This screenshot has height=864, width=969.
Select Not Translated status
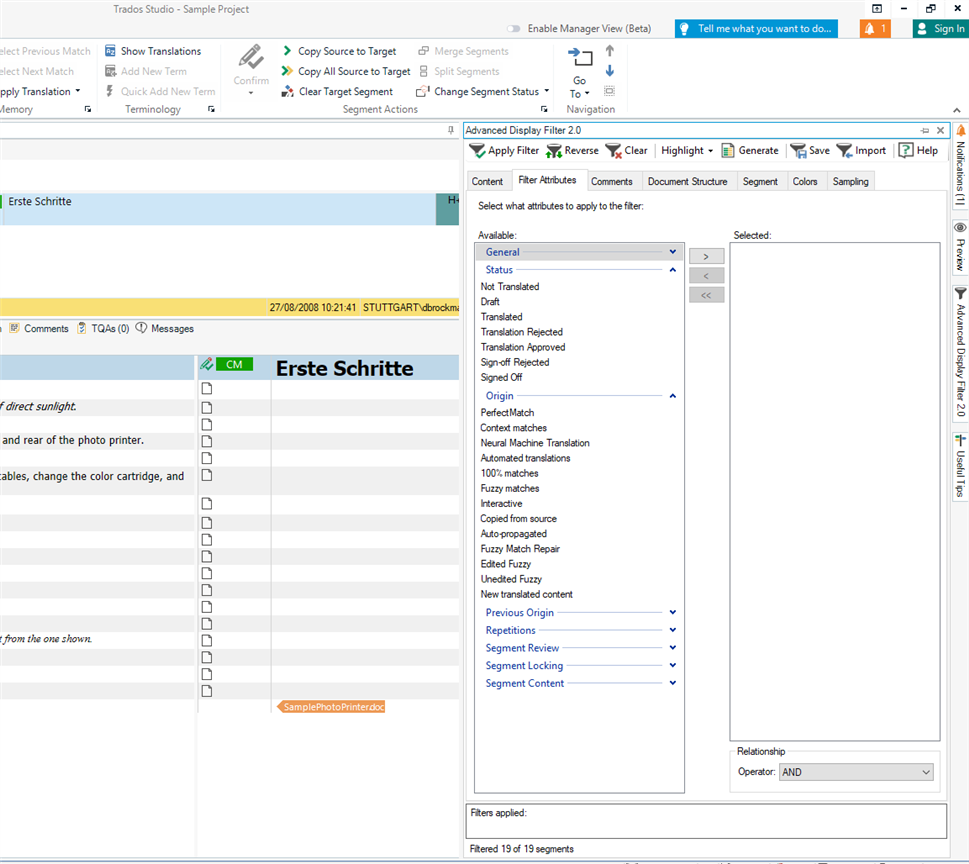tap(510, 287)
